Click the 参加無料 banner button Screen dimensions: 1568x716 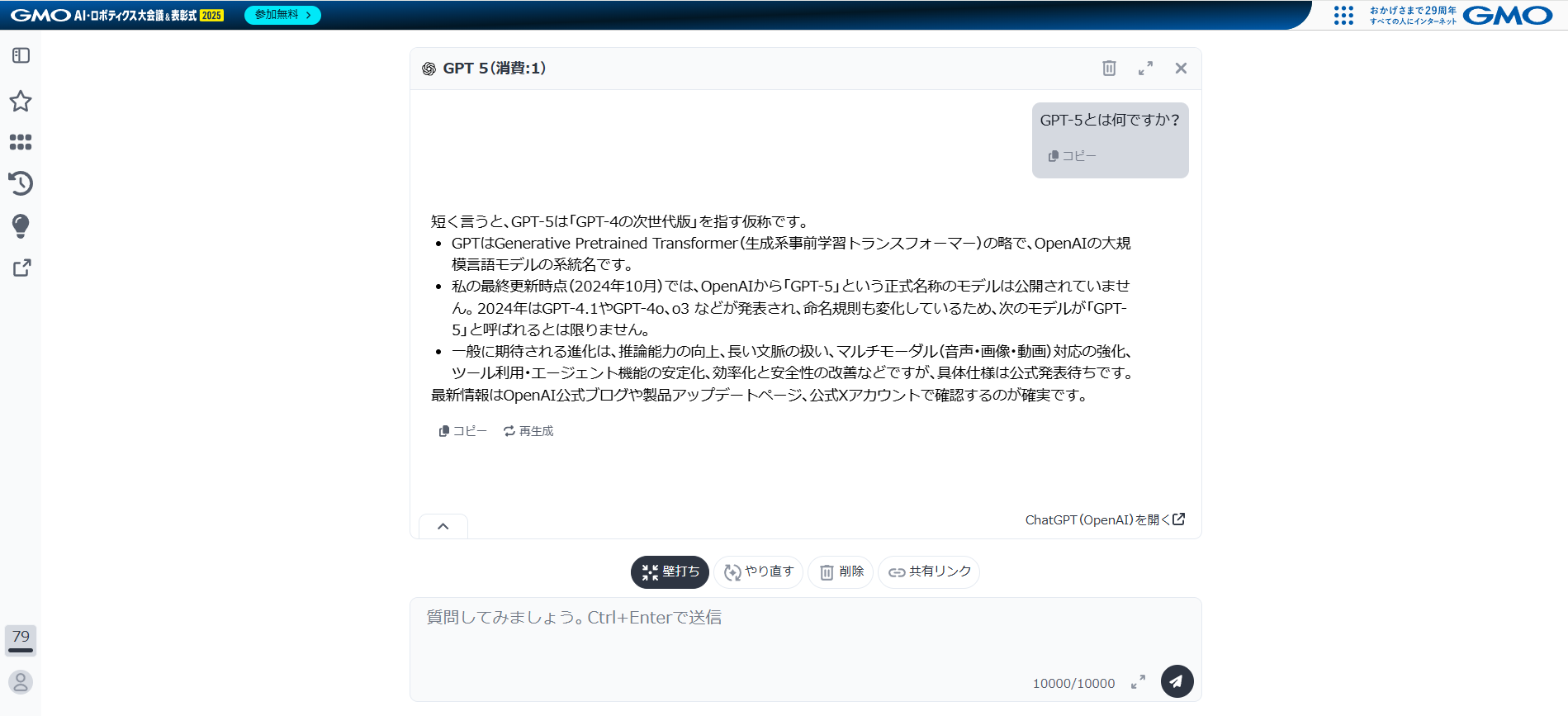click(x=282, y=15)
